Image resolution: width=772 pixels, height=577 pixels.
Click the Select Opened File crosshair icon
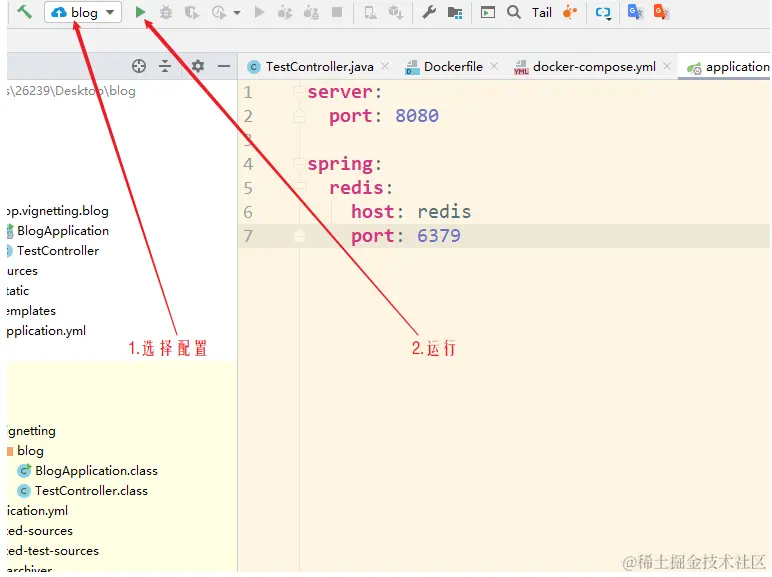click(139, 66)
